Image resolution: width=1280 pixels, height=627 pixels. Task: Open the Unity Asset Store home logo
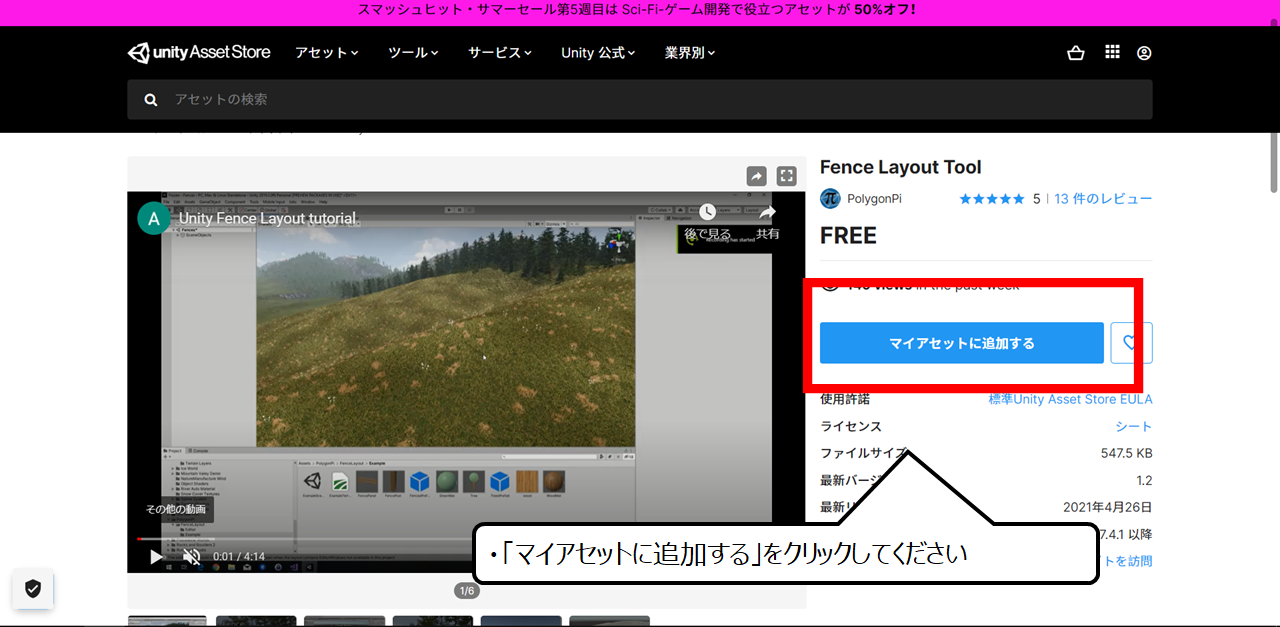tap(199, 53)
